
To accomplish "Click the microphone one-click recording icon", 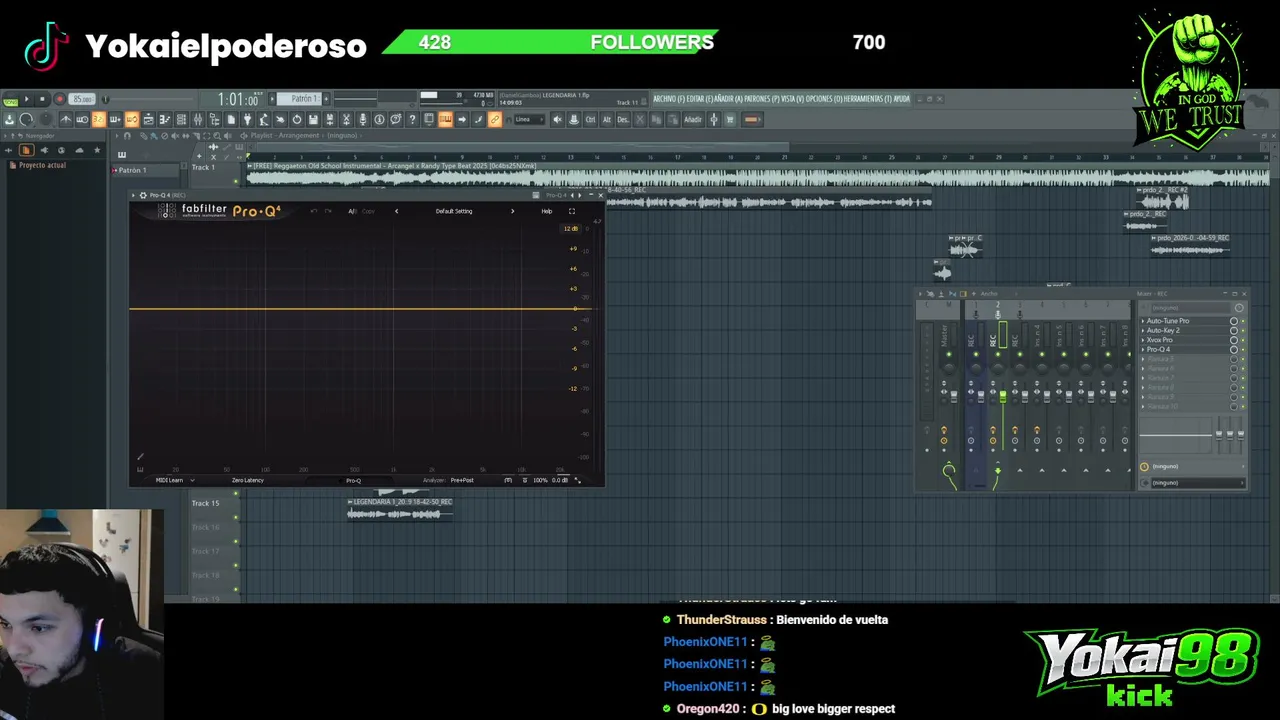I will tap(363, 119).
